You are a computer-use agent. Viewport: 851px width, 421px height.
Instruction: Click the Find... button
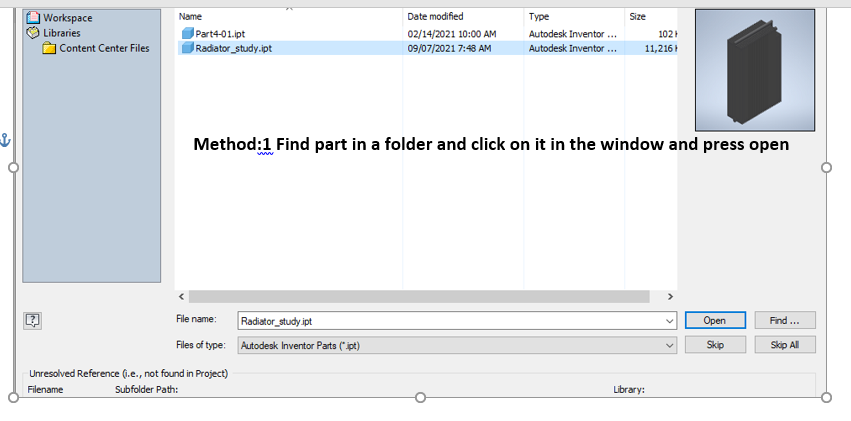(x=785, y=321)
